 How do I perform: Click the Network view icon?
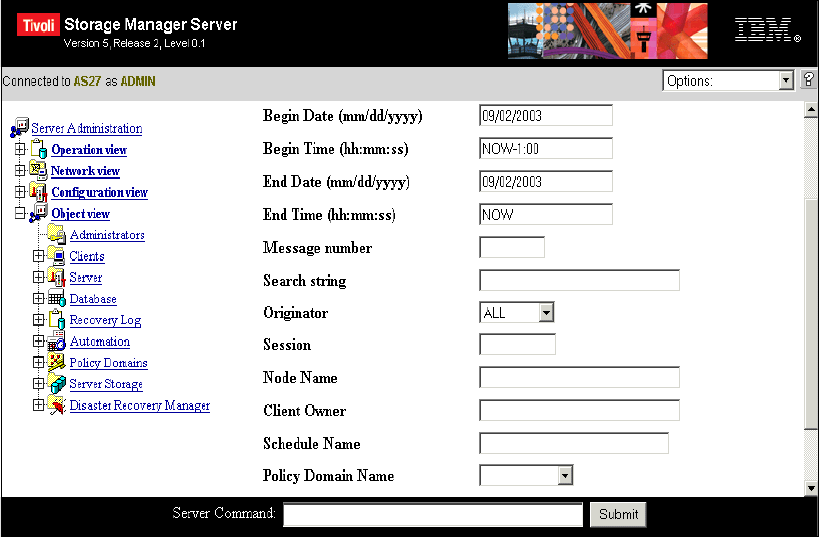(x=38, y=171)
